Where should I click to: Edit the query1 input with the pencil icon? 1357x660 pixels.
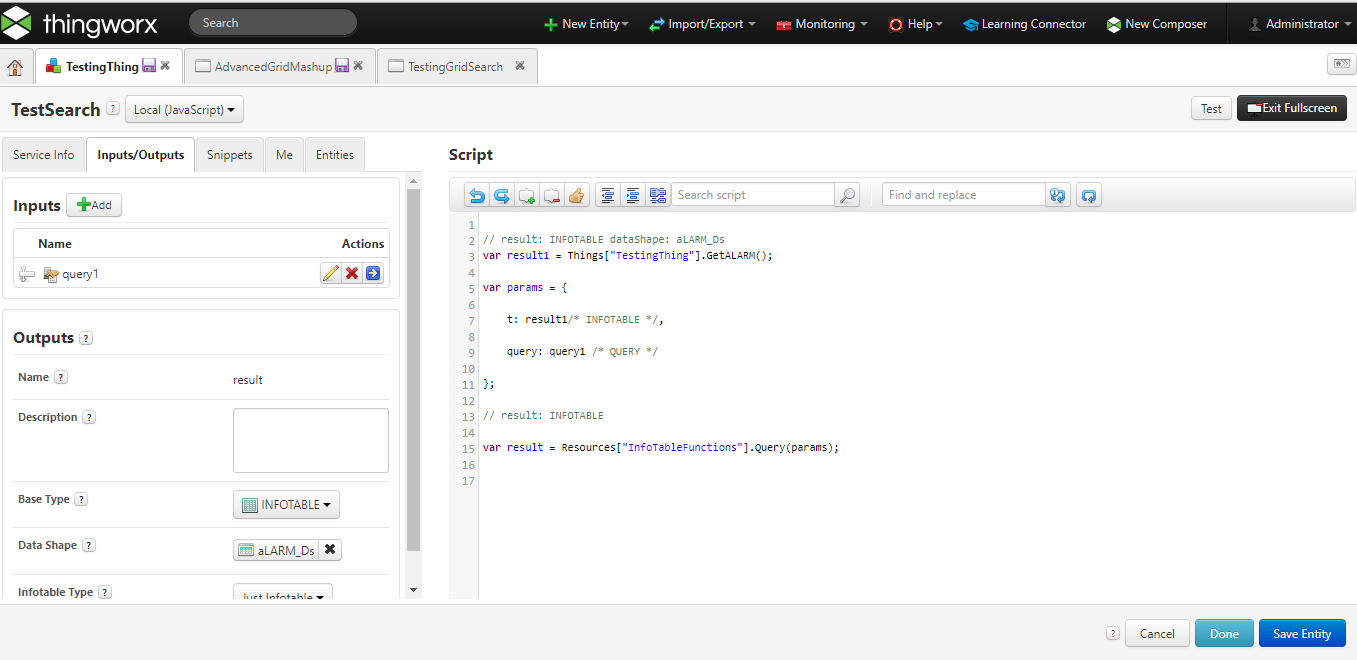[x=331, y=272]
